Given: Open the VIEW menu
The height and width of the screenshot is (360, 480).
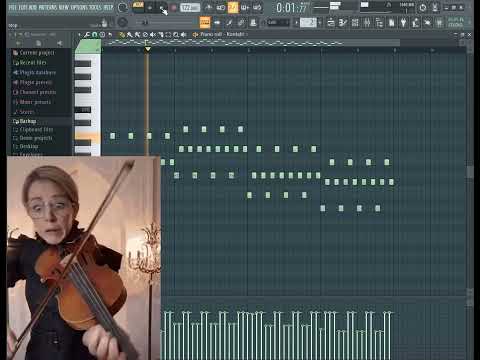Looking at the screenshot, I should [x=64, y=7].
